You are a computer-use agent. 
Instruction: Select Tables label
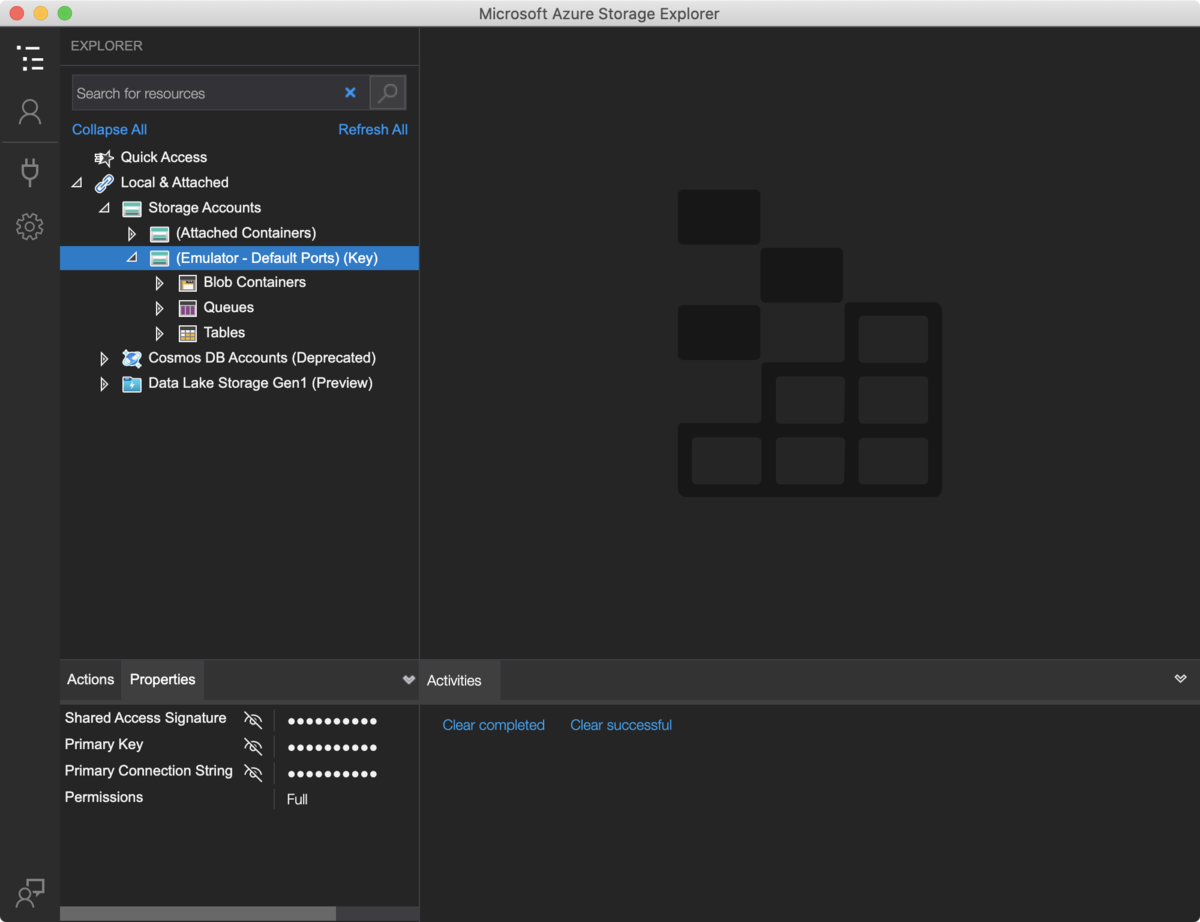pos(225,332)
